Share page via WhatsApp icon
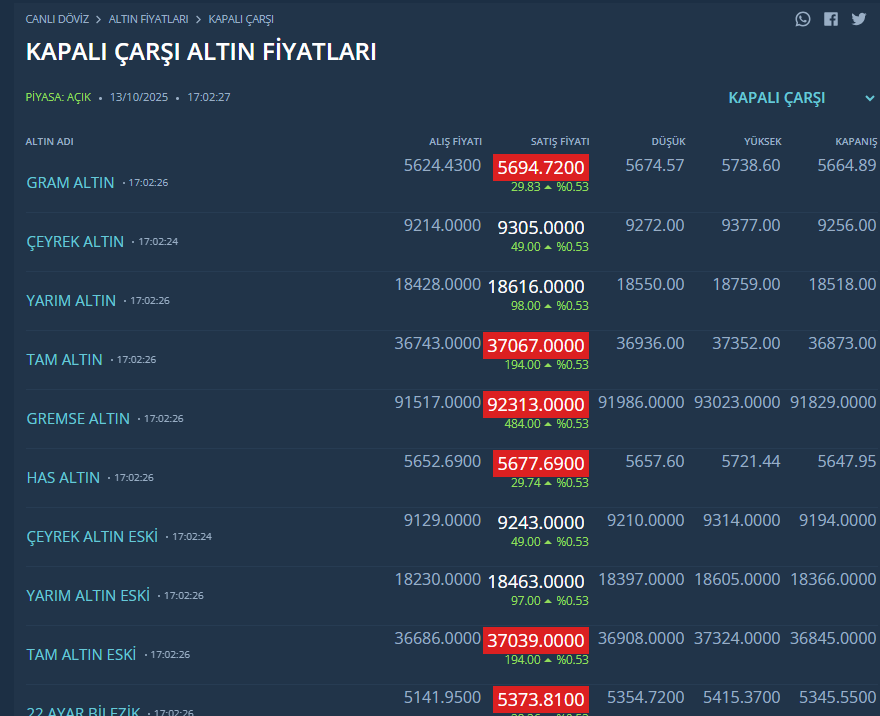880x716 pixels. [x=803, y=19]
